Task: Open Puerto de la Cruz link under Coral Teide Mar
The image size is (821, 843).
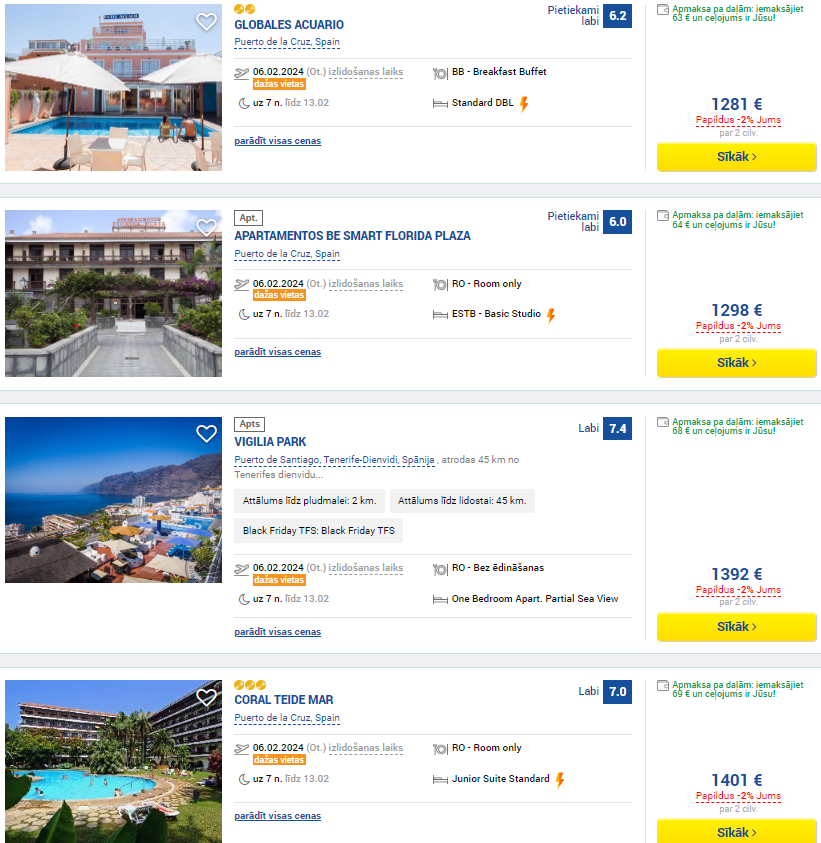Action: tap(287, 718)
